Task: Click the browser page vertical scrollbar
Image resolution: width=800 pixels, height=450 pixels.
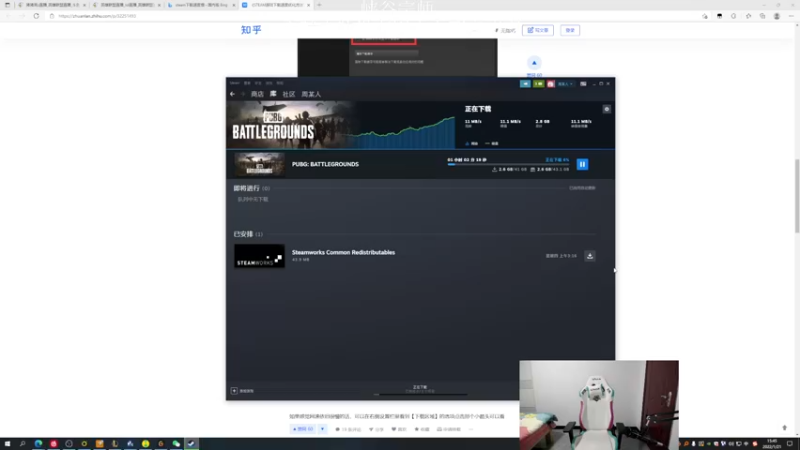Action: [x=797, y=195]
